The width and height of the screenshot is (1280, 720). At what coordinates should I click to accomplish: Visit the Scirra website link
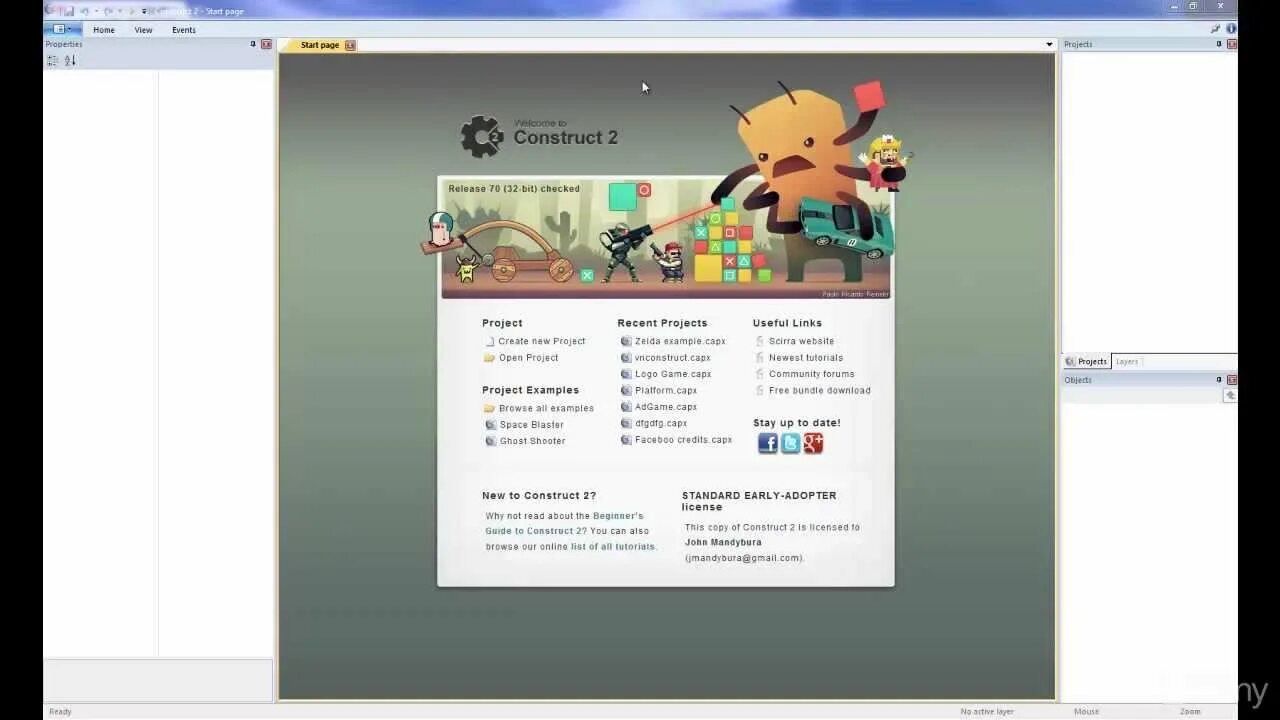(801, 342)
